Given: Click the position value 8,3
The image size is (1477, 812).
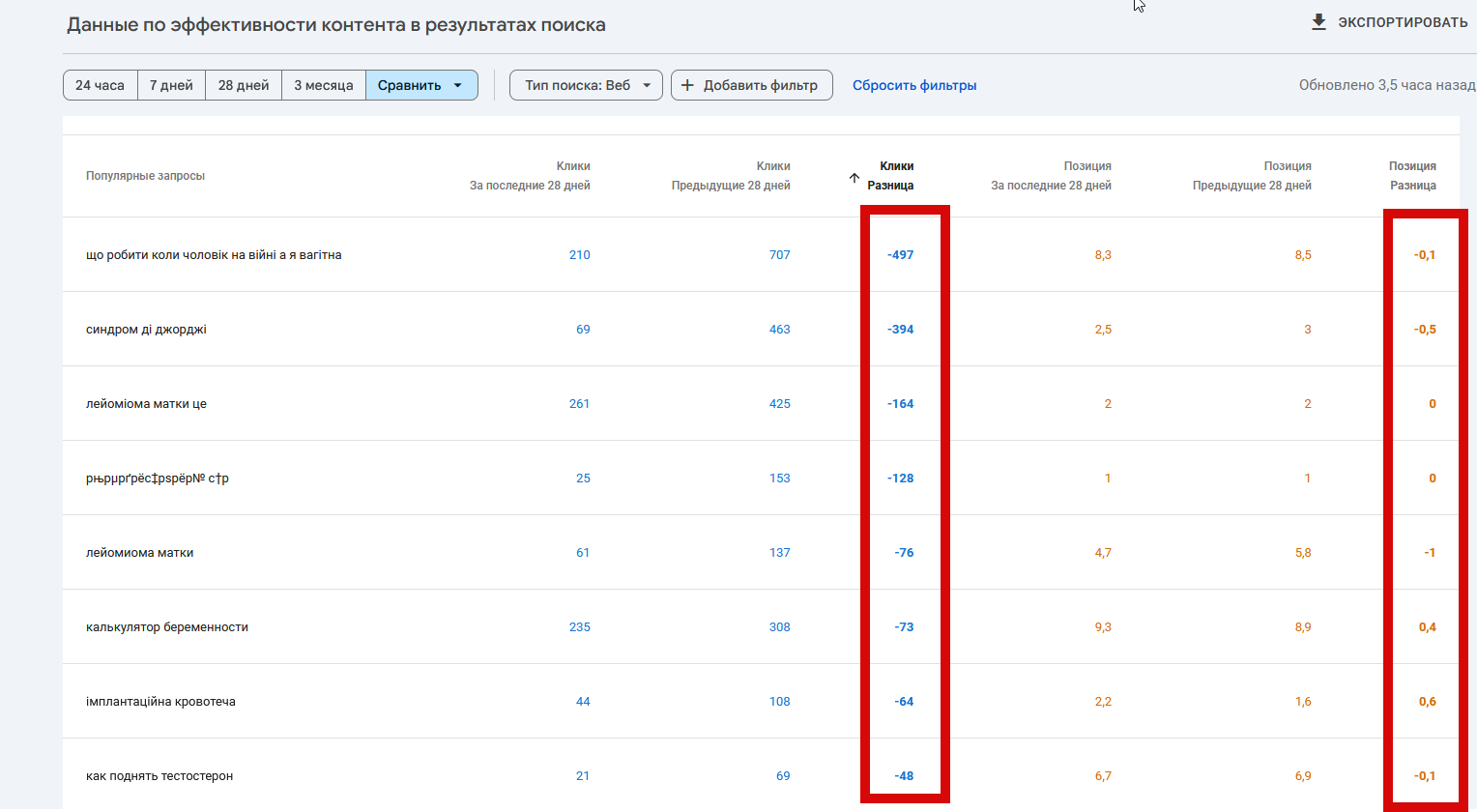Looking at the screenshot, I should tap(1103, 255).
